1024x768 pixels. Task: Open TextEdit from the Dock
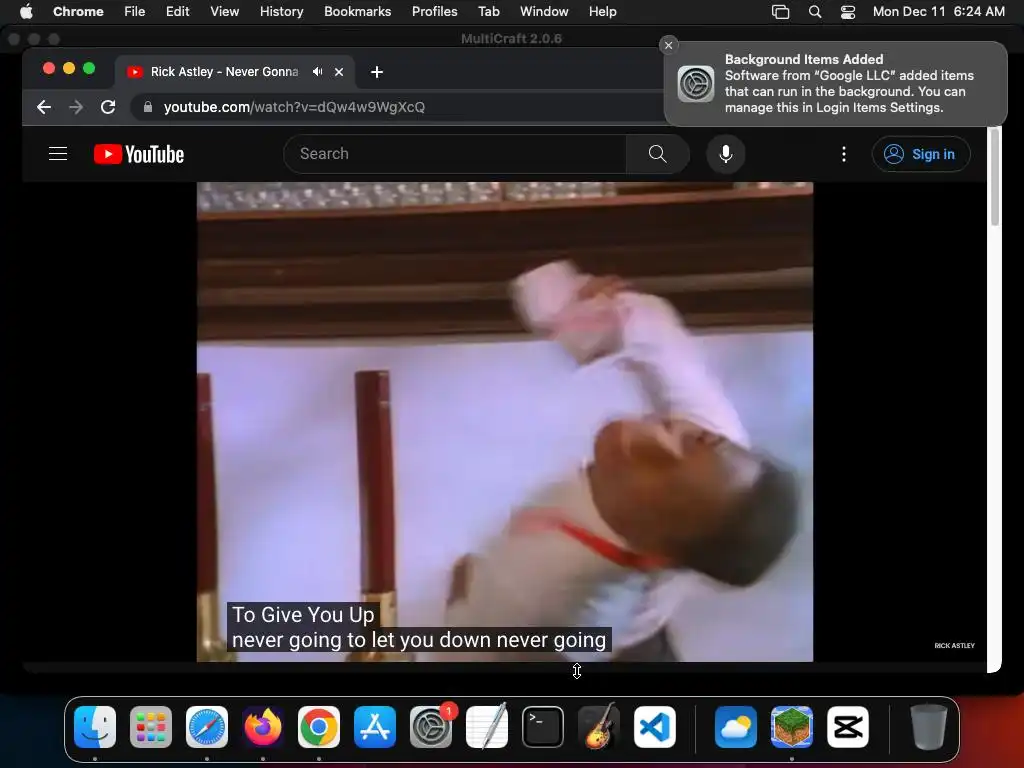click(x=487, y=727)
